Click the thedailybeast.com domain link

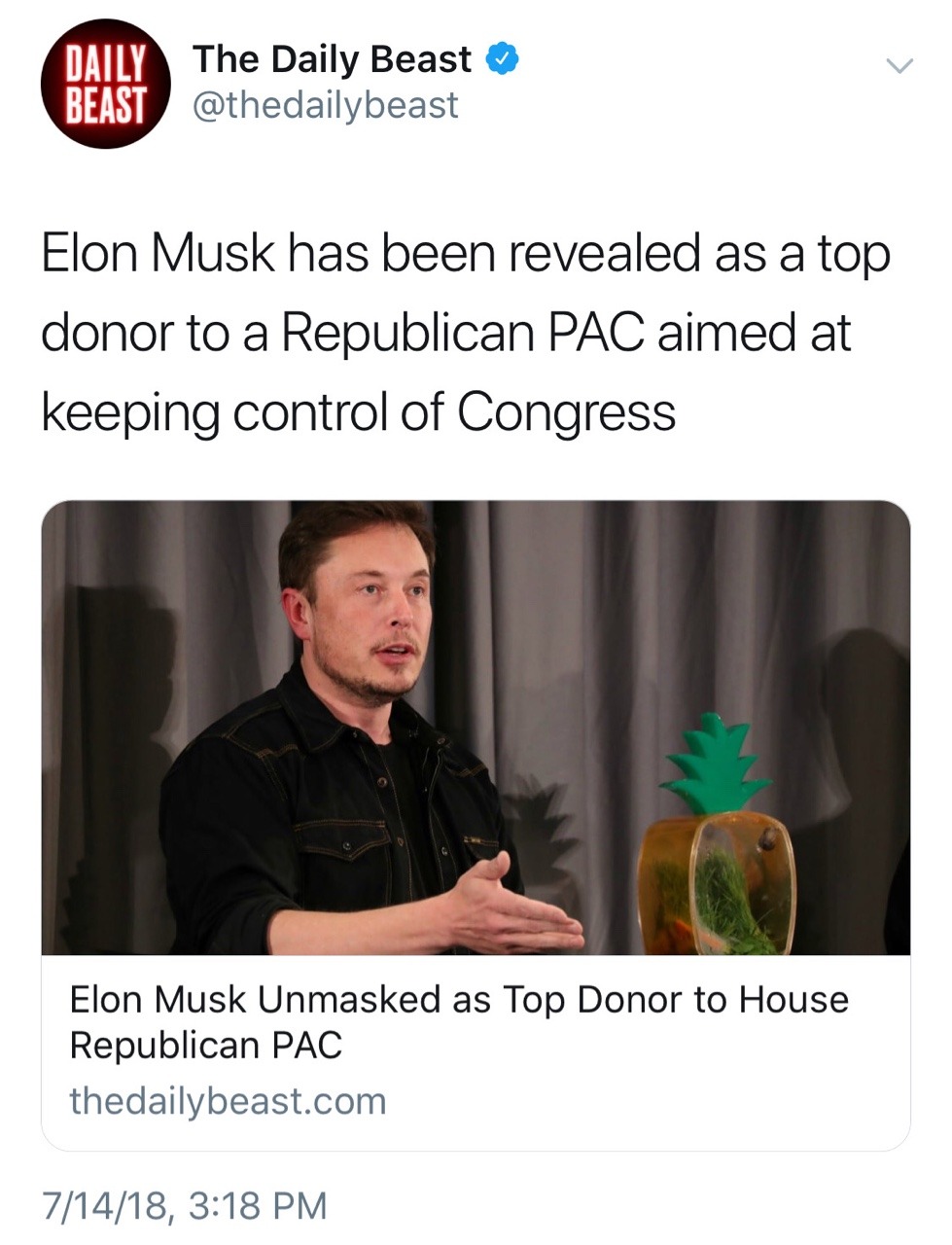(x=228, y=1101)
